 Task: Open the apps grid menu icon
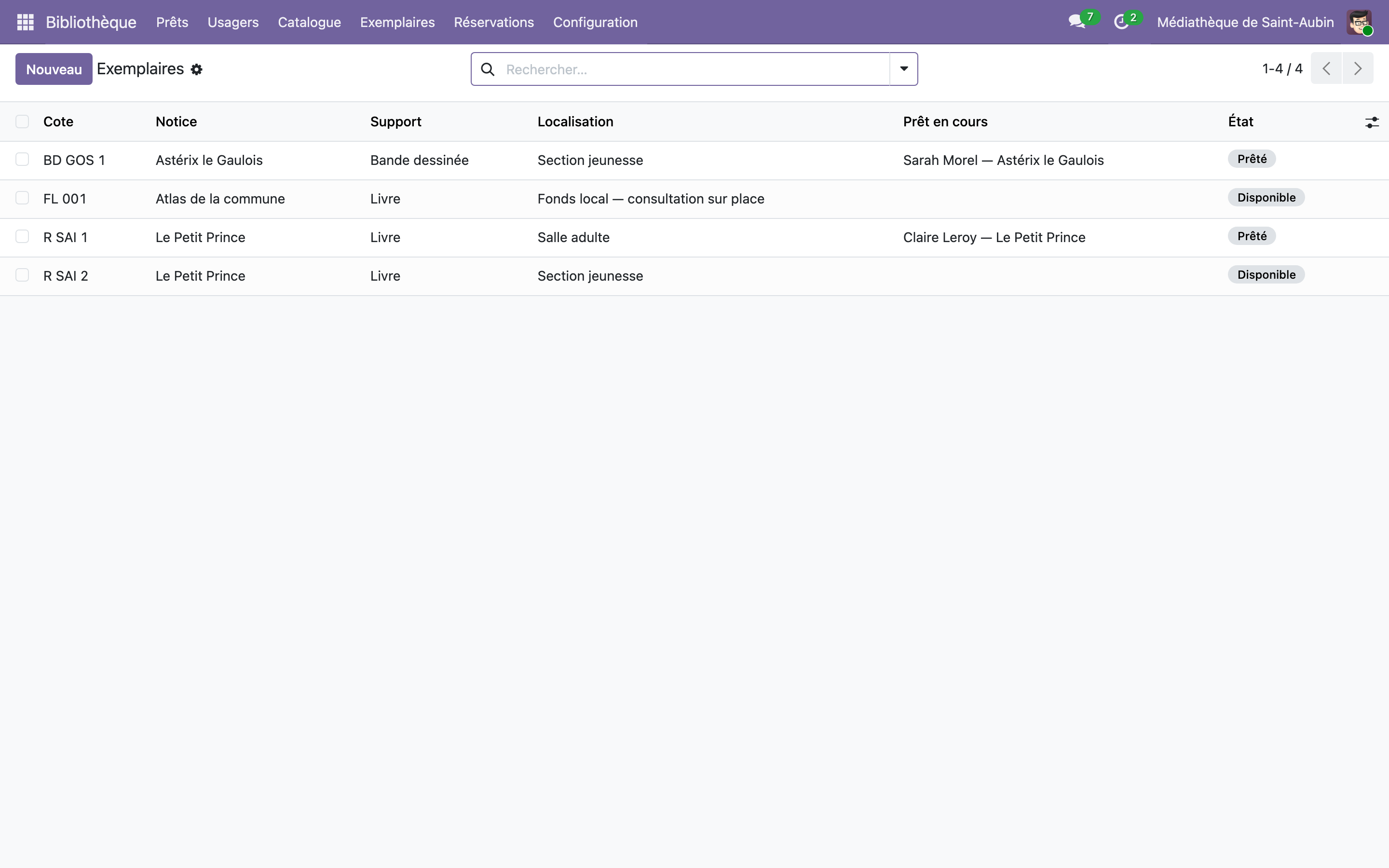click(x=25, y=22)
